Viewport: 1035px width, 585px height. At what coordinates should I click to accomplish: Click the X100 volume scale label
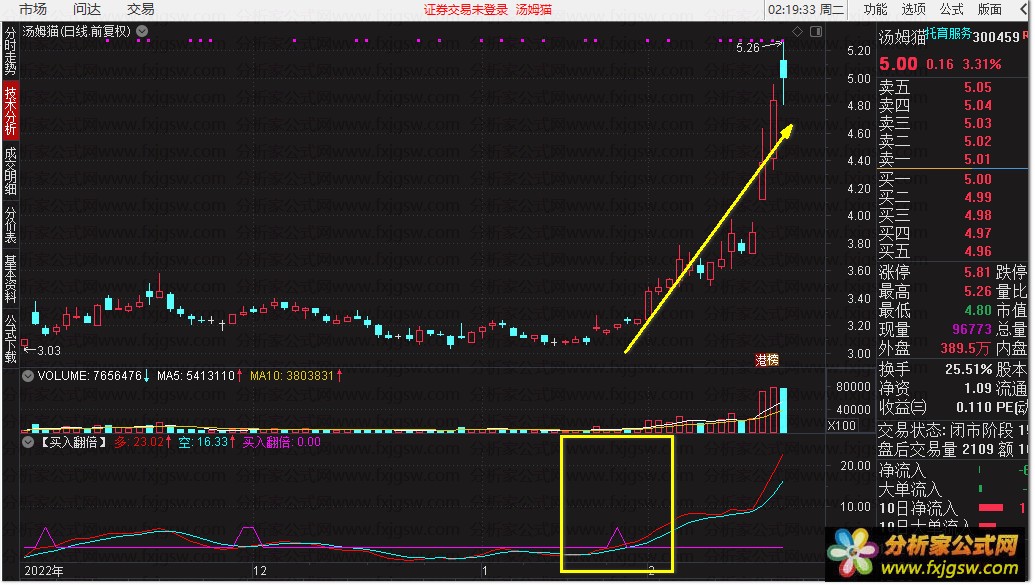[842, 426]
